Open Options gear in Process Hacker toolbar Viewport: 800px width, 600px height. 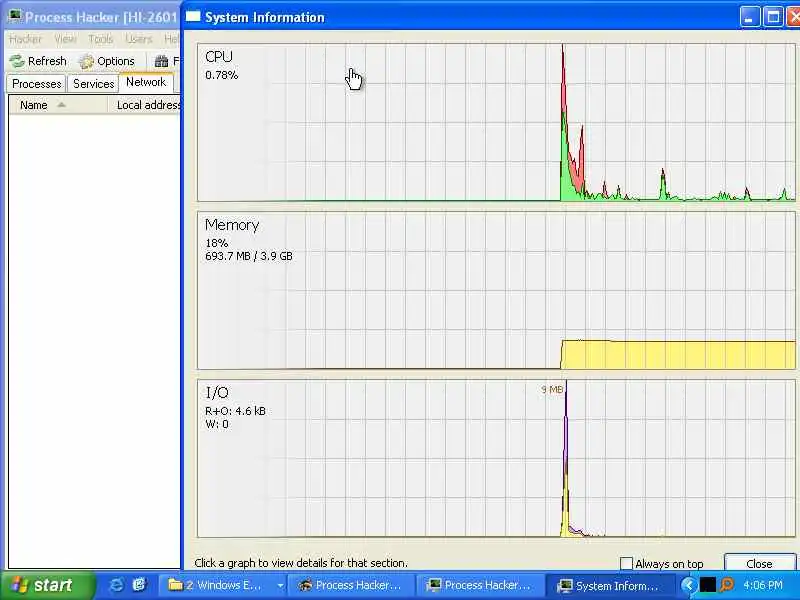pos(86,62)
